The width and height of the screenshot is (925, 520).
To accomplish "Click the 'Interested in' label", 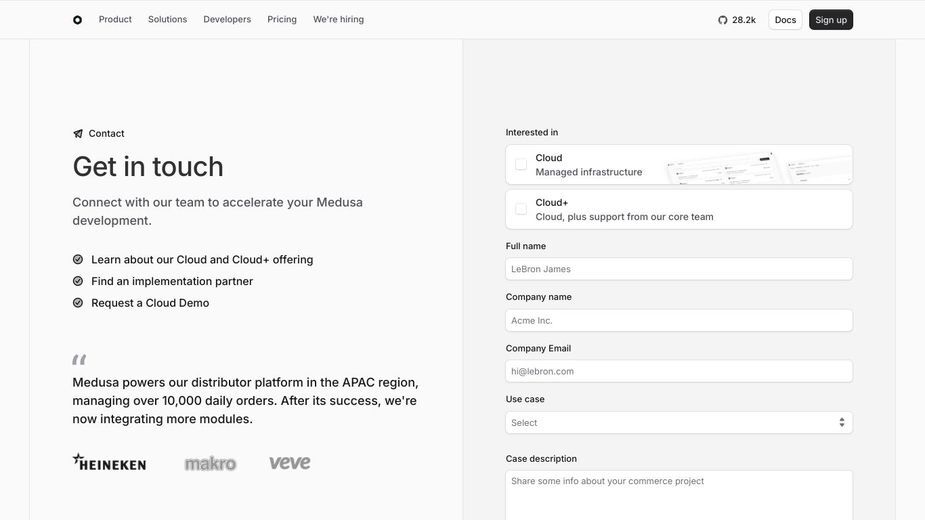I will coord(532,132).
